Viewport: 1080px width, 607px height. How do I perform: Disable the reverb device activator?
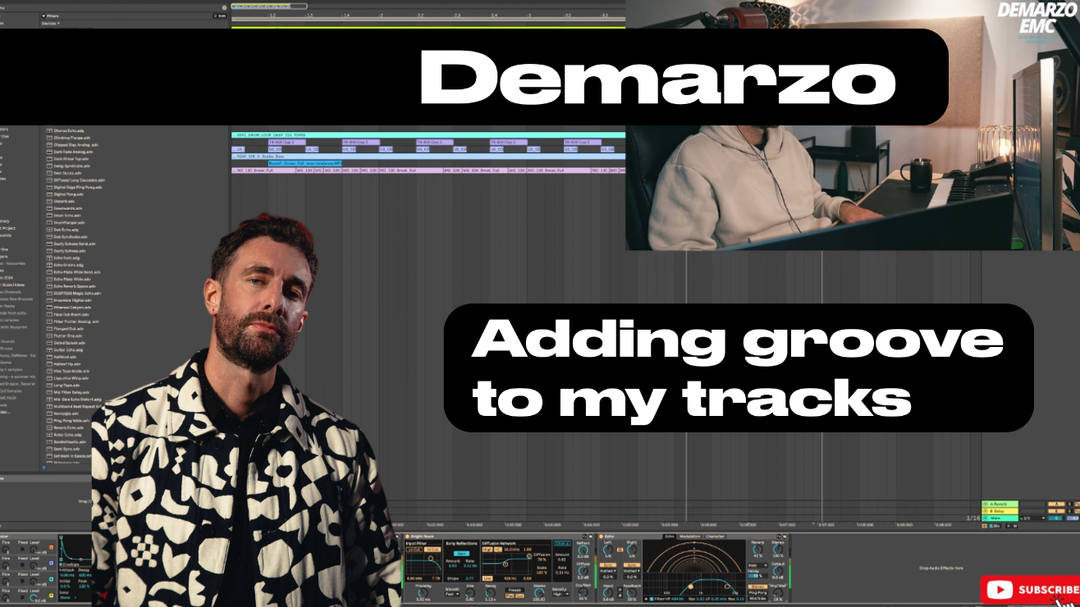[x=408, y=537]
